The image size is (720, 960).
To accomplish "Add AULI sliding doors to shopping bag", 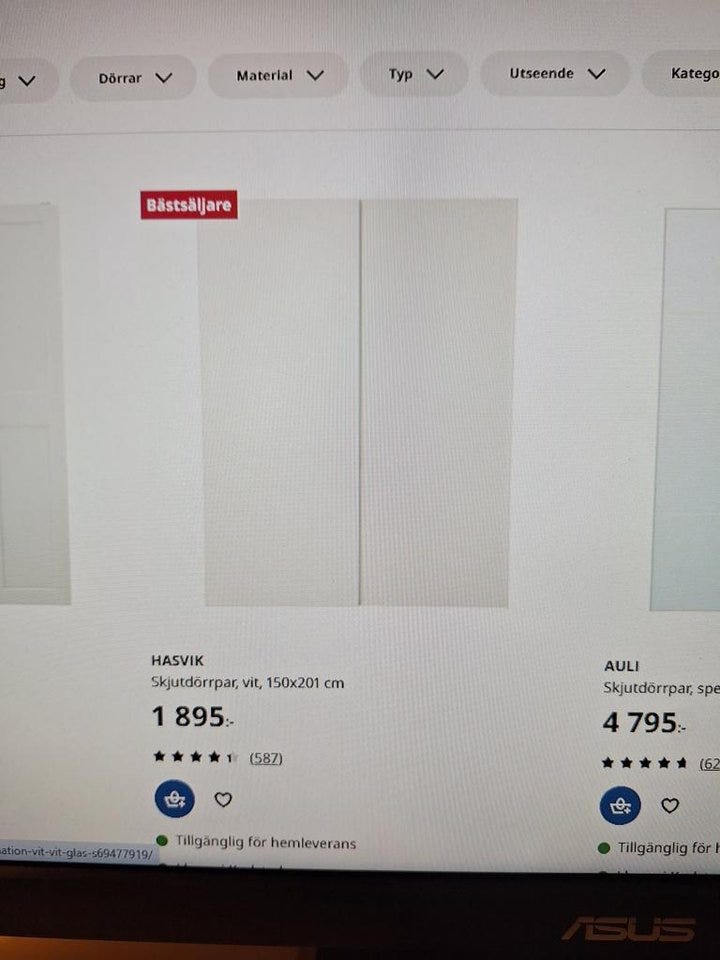I will point(620,805).
